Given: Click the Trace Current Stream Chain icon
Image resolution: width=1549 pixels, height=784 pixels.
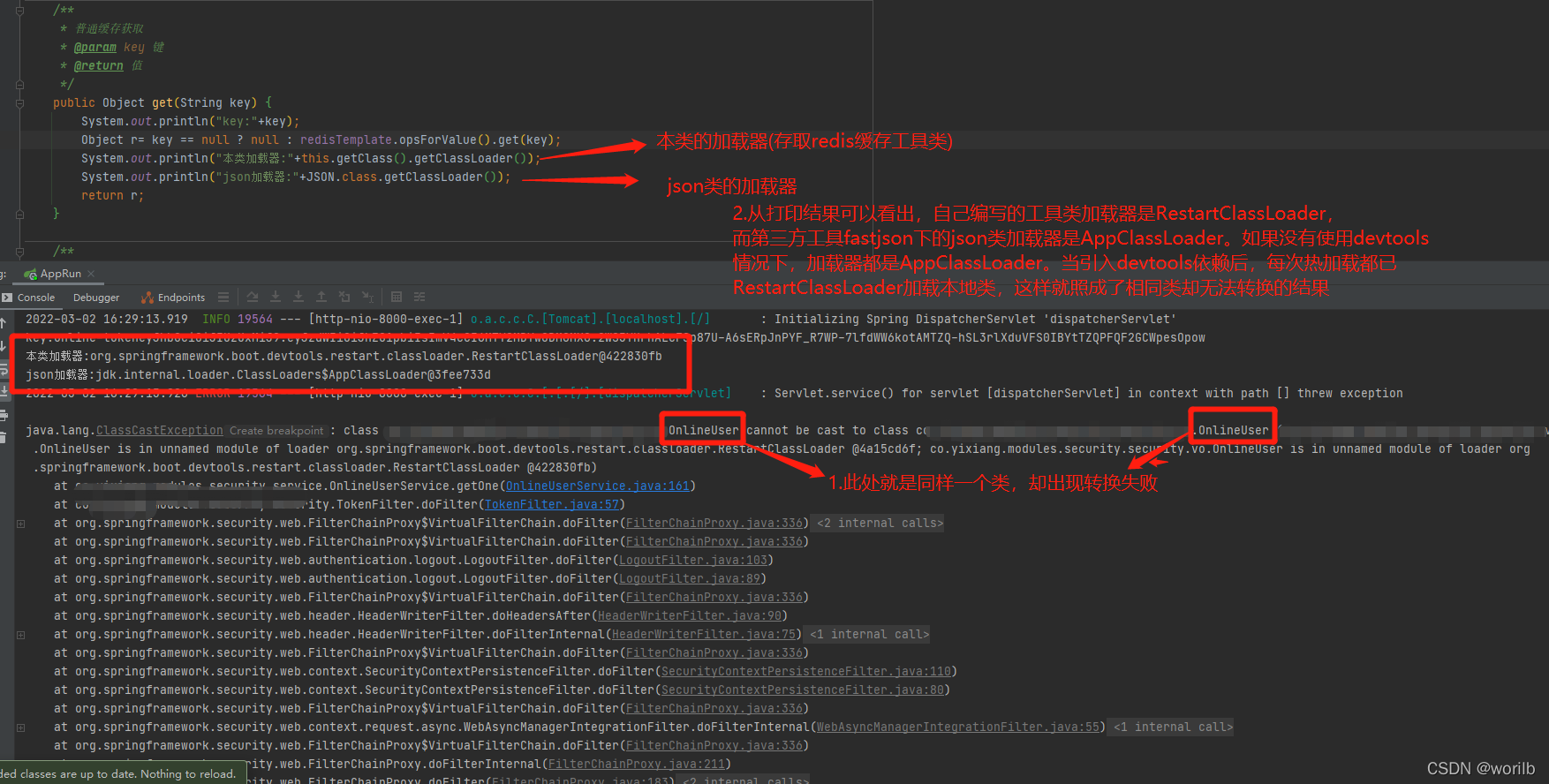Looking at the screenshot, I should pos(419,298).
